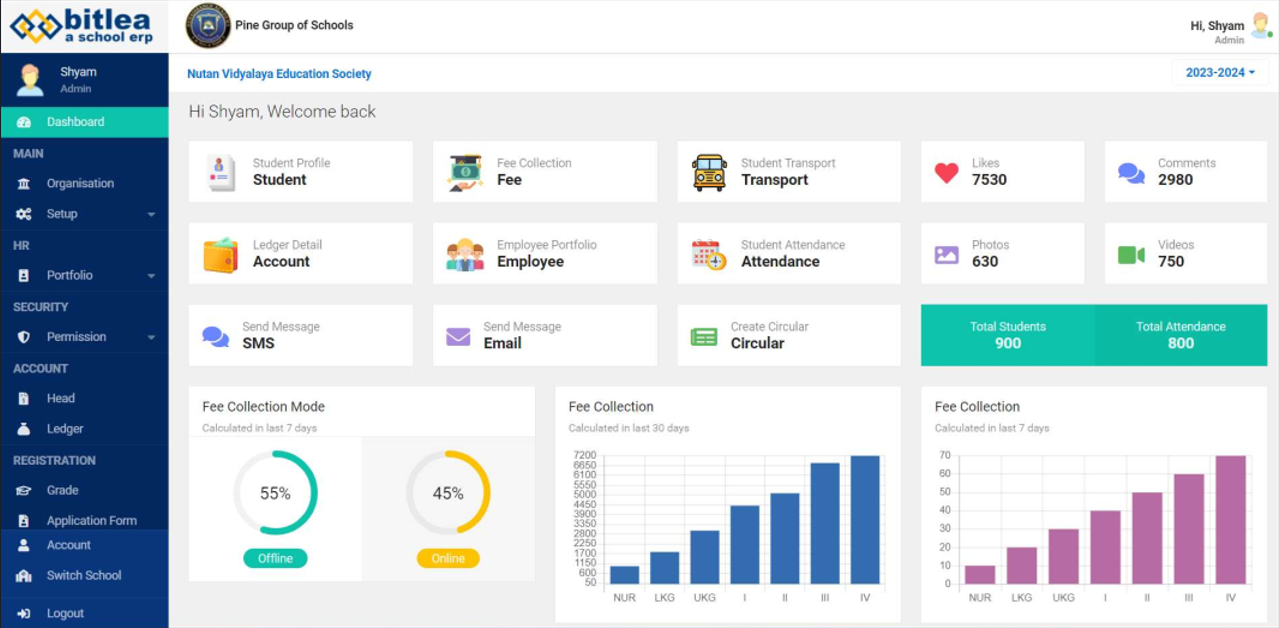Click the purple Email envelope icon
Viewport: 1279px width, 628px height.
click(458, 336)
